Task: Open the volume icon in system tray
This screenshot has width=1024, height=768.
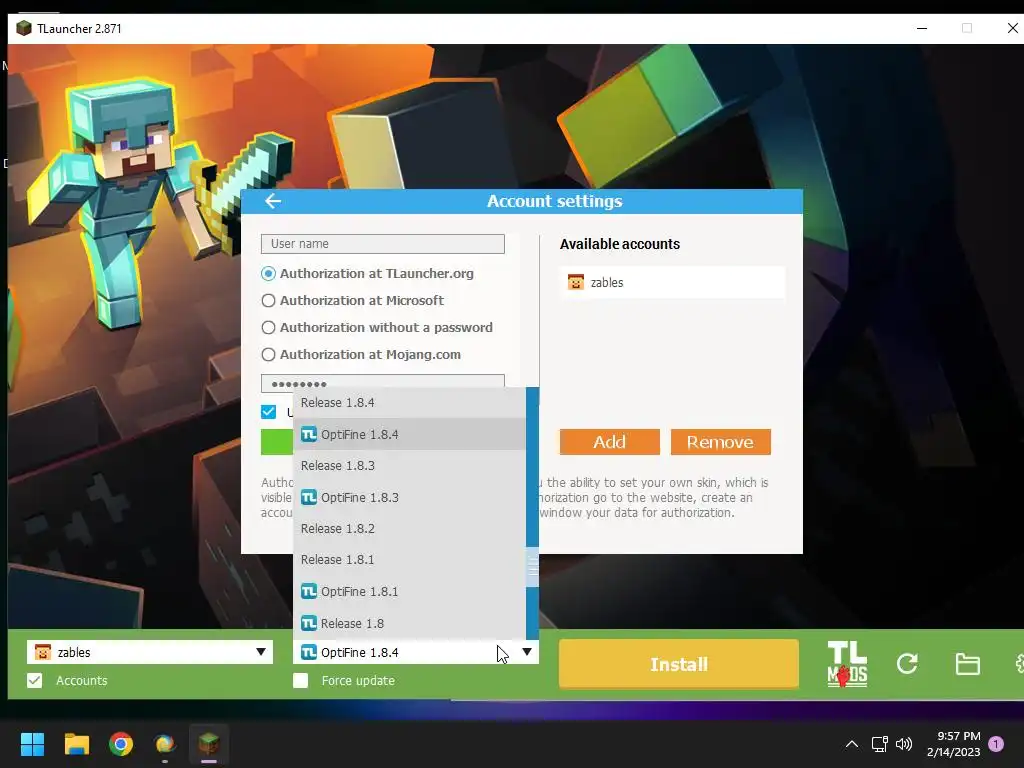Action: [904, 744]
